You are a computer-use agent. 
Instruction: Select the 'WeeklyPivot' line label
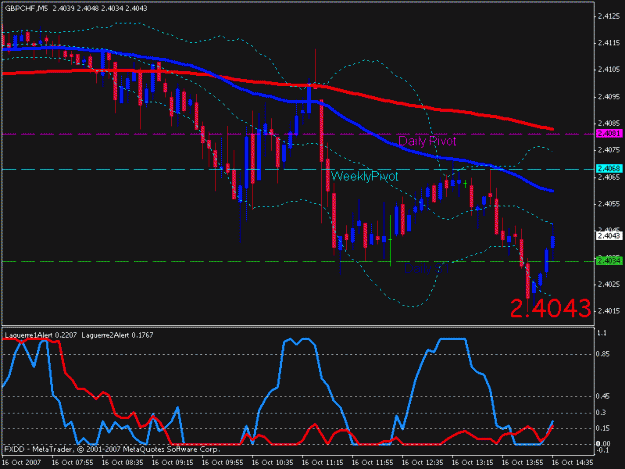tap(364, 176)
